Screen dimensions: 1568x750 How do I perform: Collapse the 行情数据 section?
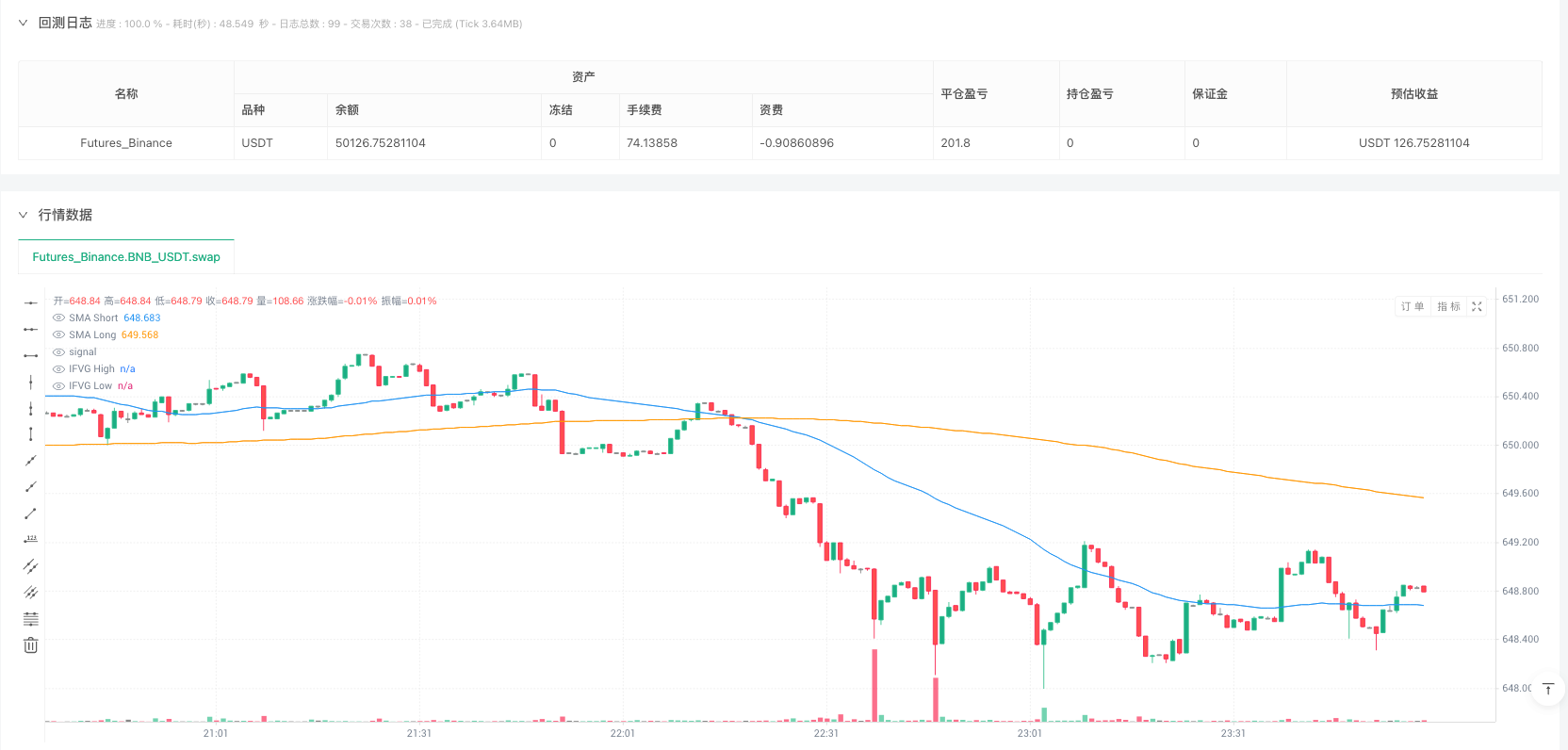click(24, 215)
